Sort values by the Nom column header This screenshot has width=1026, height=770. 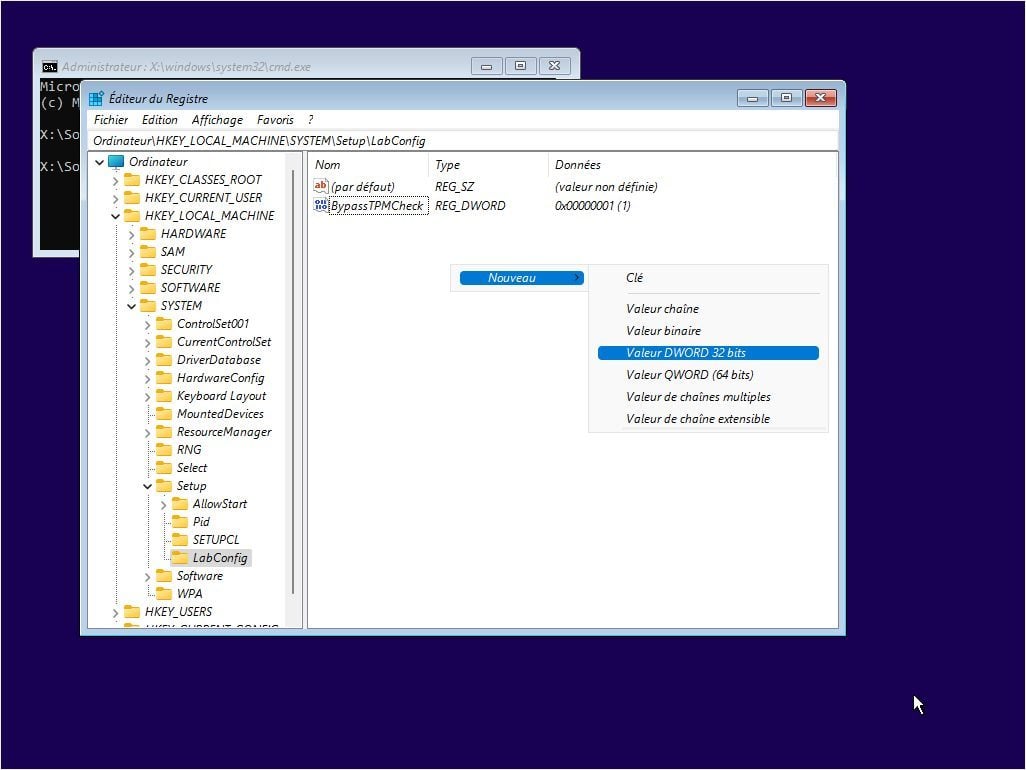[368, 165]
